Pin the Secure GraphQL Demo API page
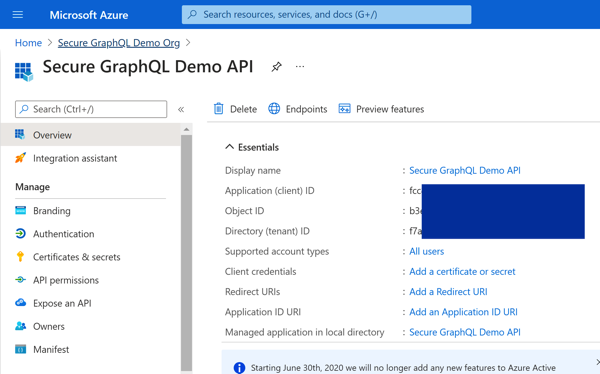 click(276, 67)
